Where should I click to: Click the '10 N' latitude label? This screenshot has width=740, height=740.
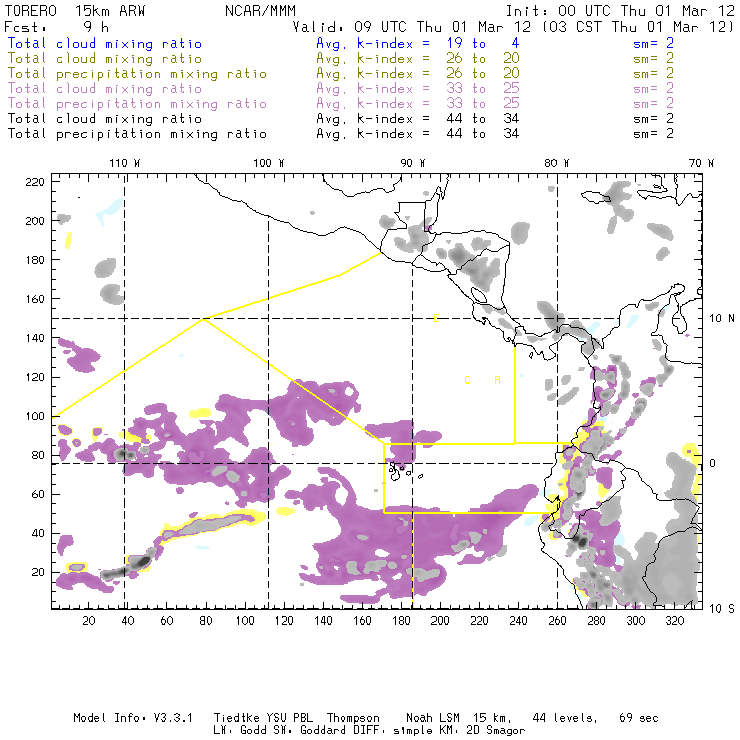[x=722, y=319]
